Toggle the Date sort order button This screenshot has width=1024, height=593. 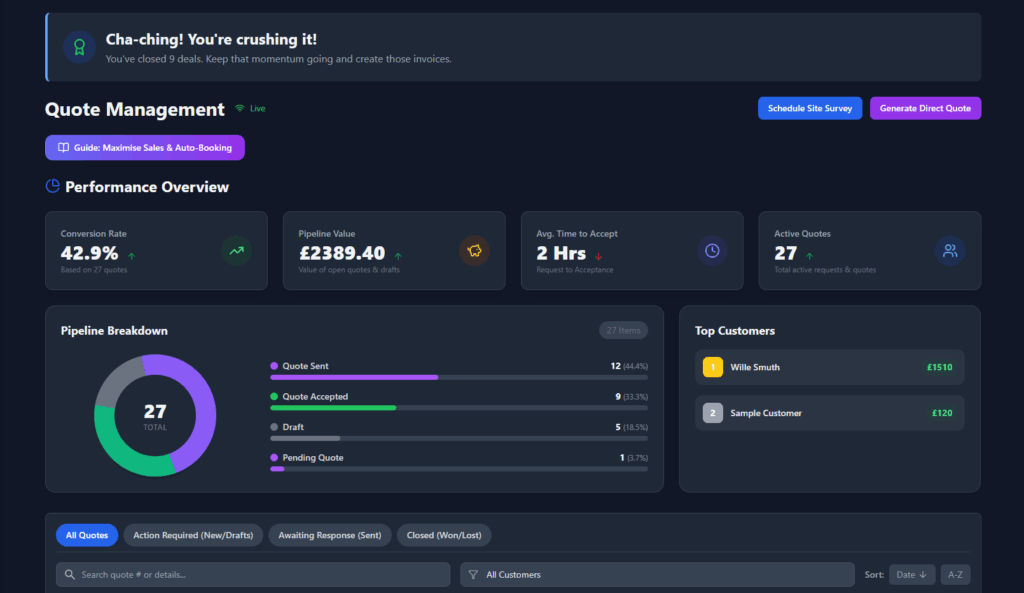coord(912,575)
